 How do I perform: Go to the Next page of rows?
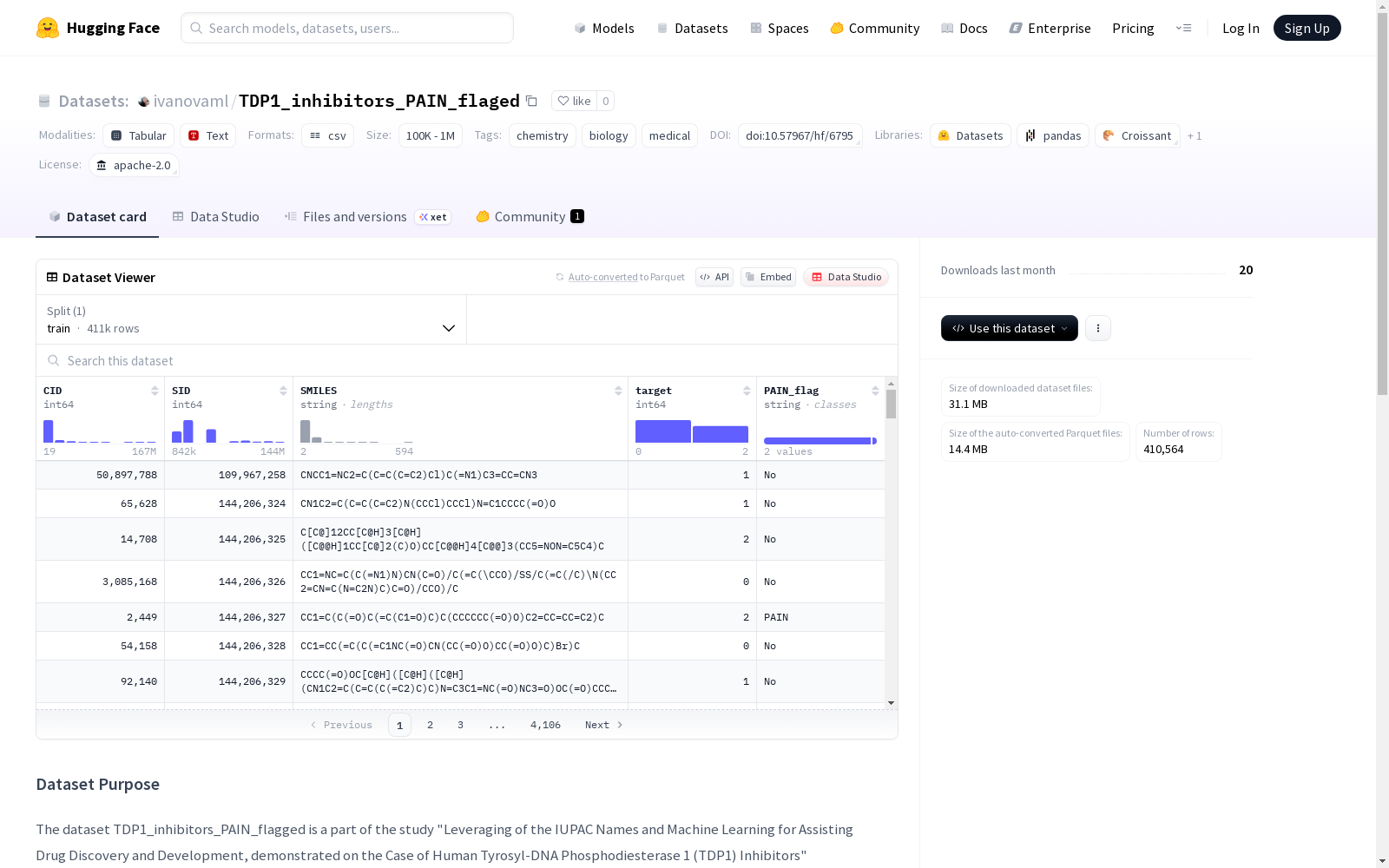point(604,725)
